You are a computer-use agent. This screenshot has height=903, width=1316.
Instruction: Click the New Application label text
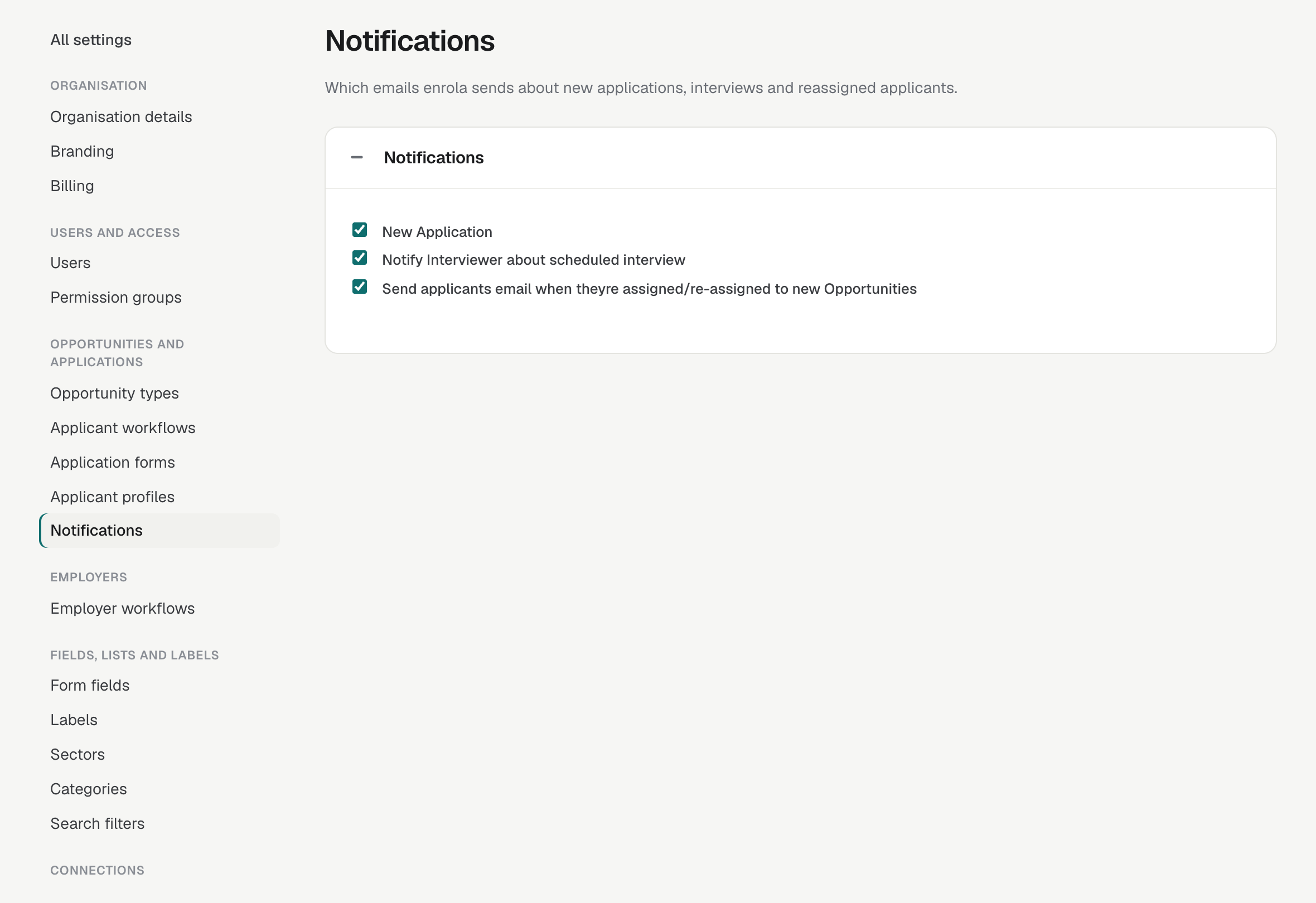[x=437, y=232]
